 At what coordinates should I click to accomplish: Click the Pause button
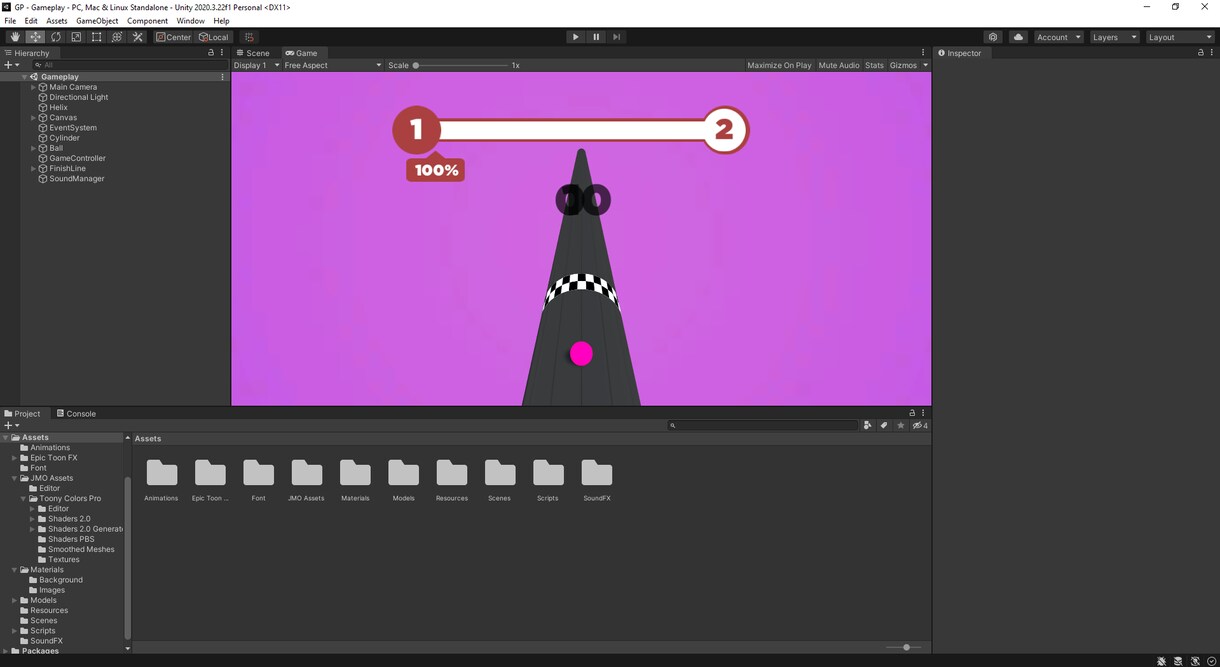(596, 37)
